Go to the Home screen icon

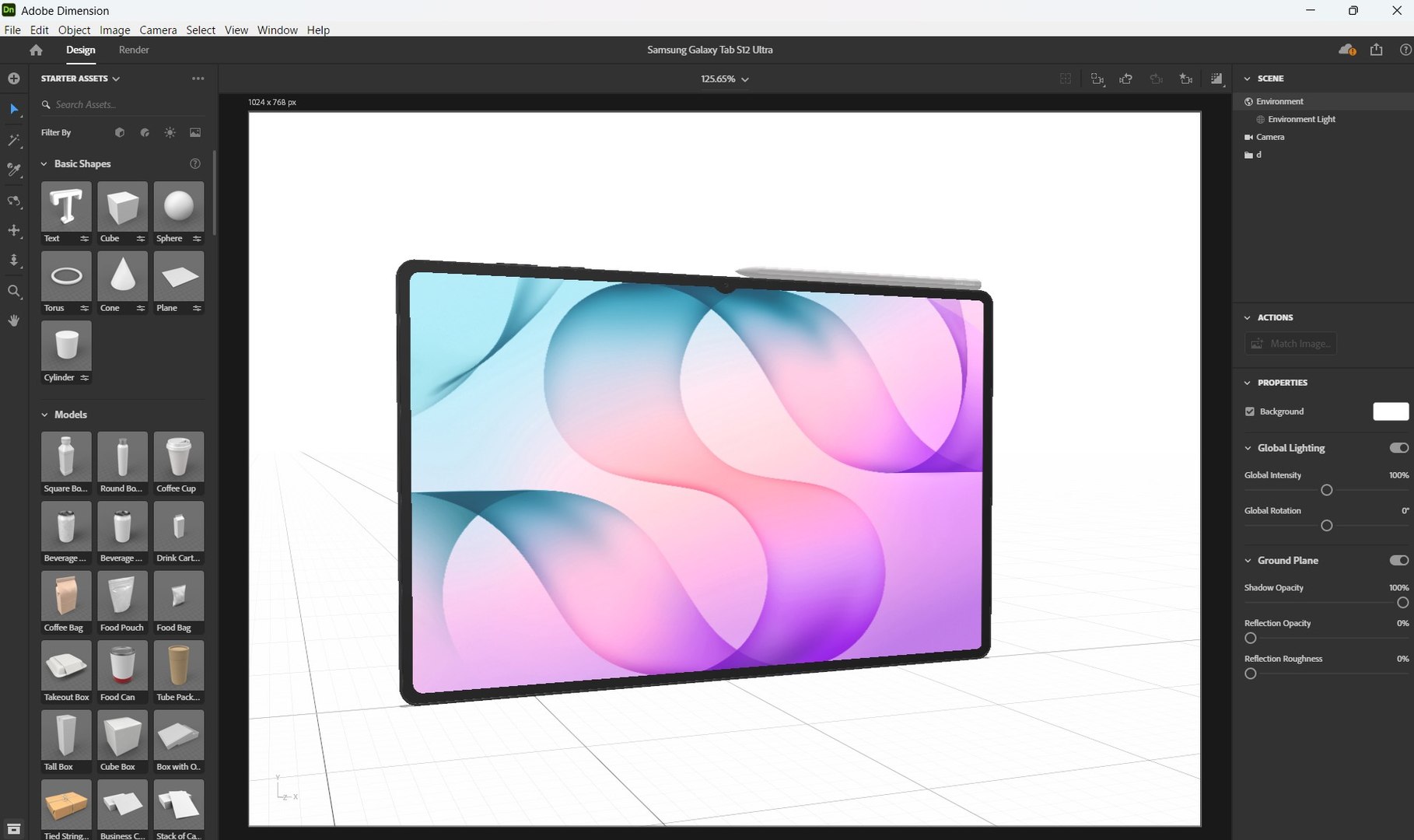[x=36, y=50]
